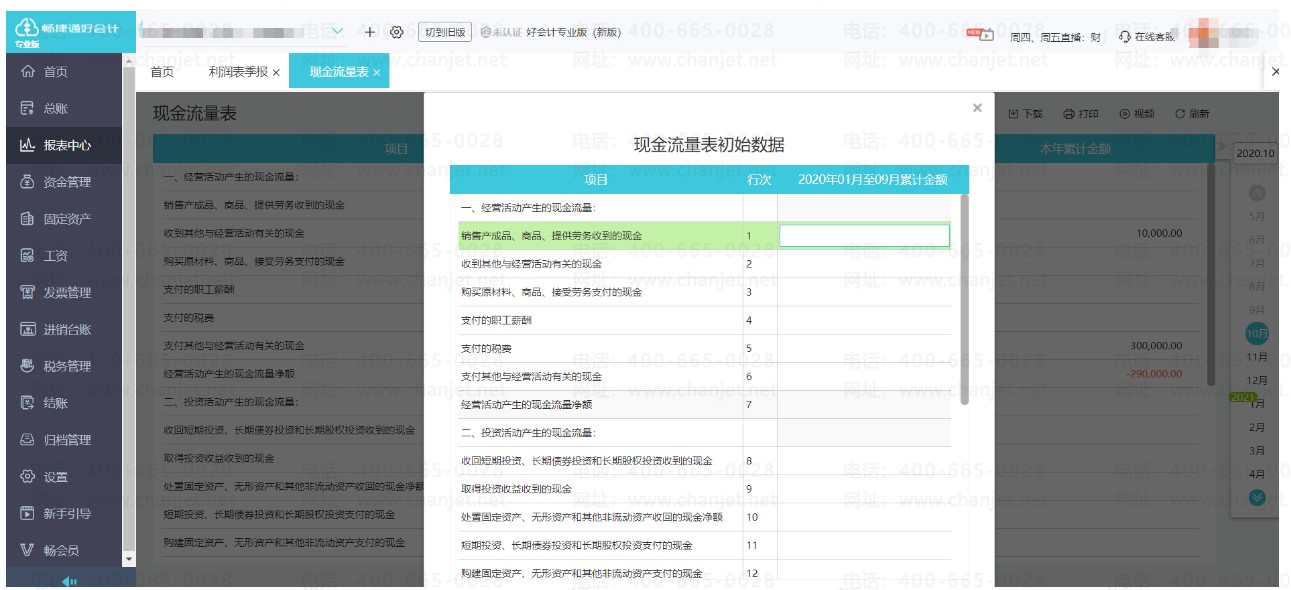Close the 现金流量表 tab
The width and height of the screenshot is (1291, 590).
[x=376, y=73]
